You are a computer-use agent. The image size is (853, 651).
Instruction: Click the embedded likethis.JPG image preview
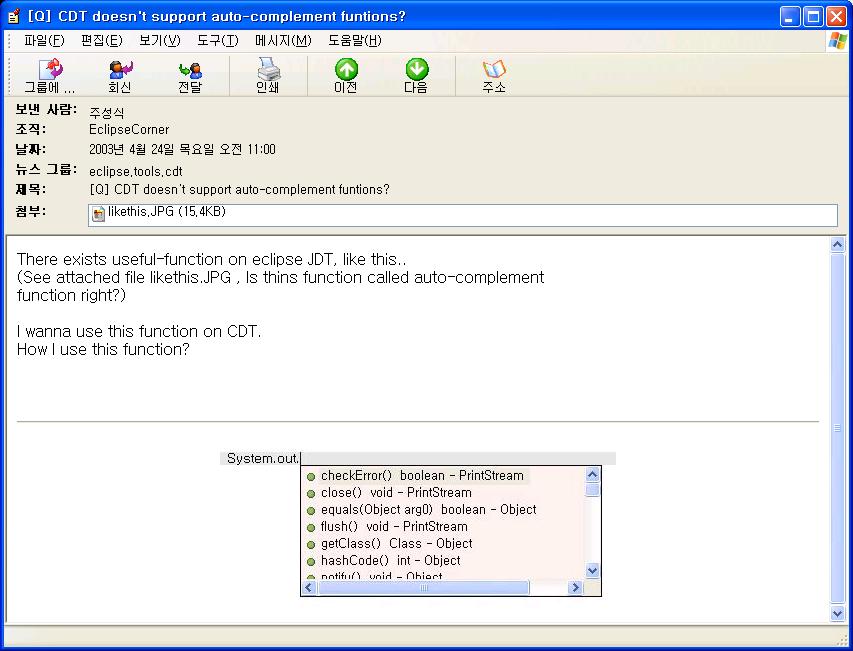[x=418, y=524]
